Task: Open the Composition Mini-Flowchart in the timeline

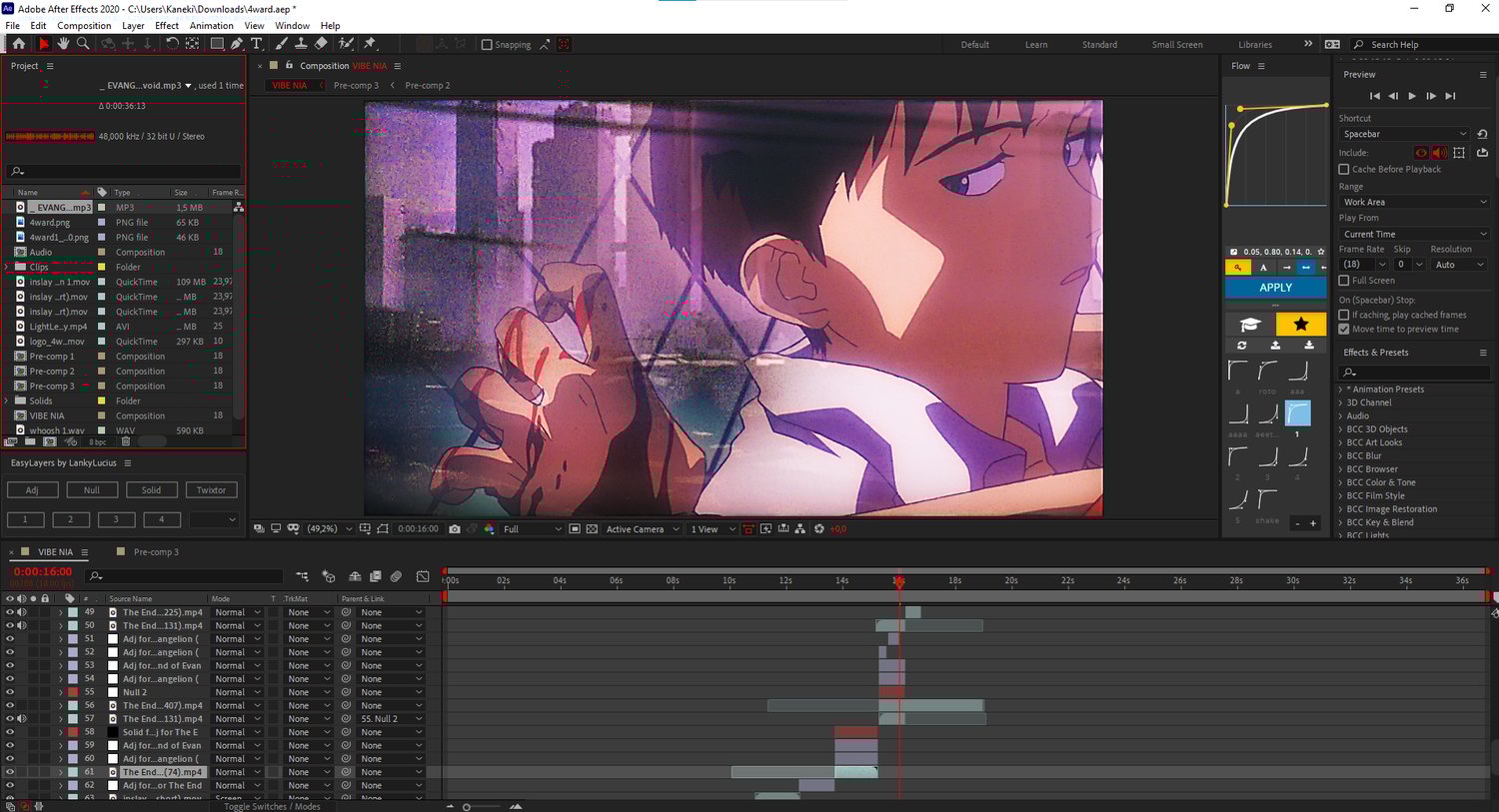Action: tap(302, 576)
